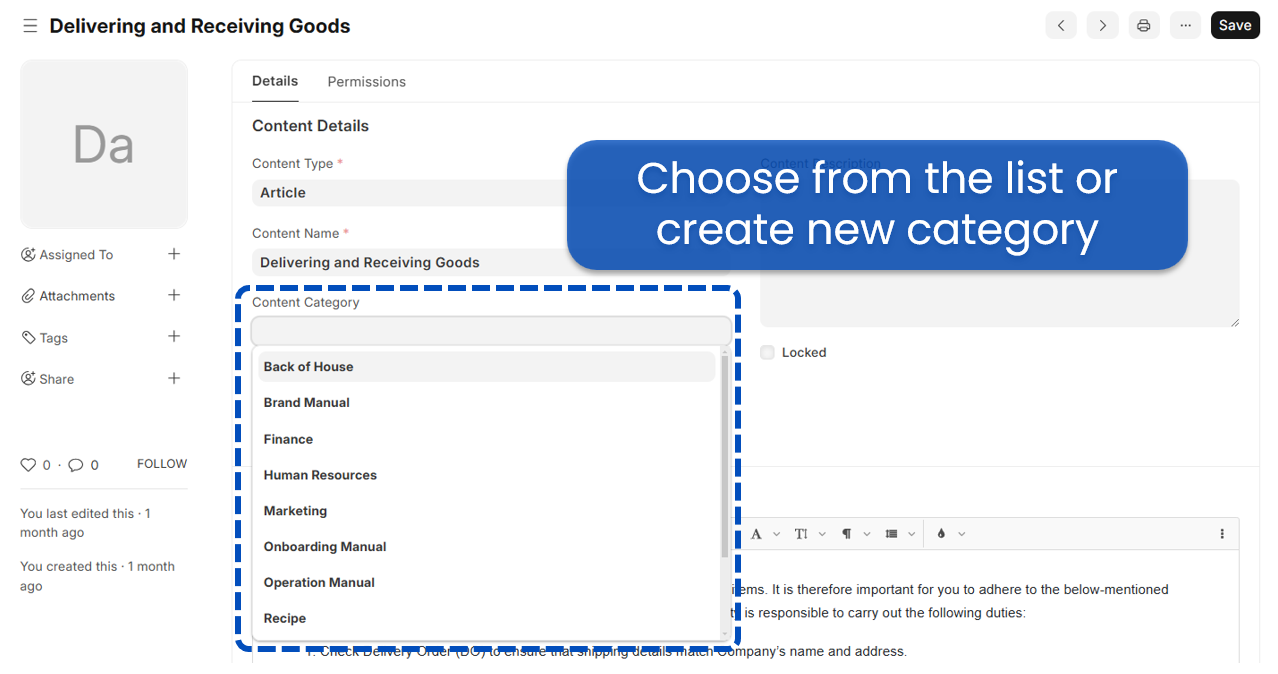Viewport: 1278px width, 674px height.
Task: Share document with plus icon
Action: [174, 378]
